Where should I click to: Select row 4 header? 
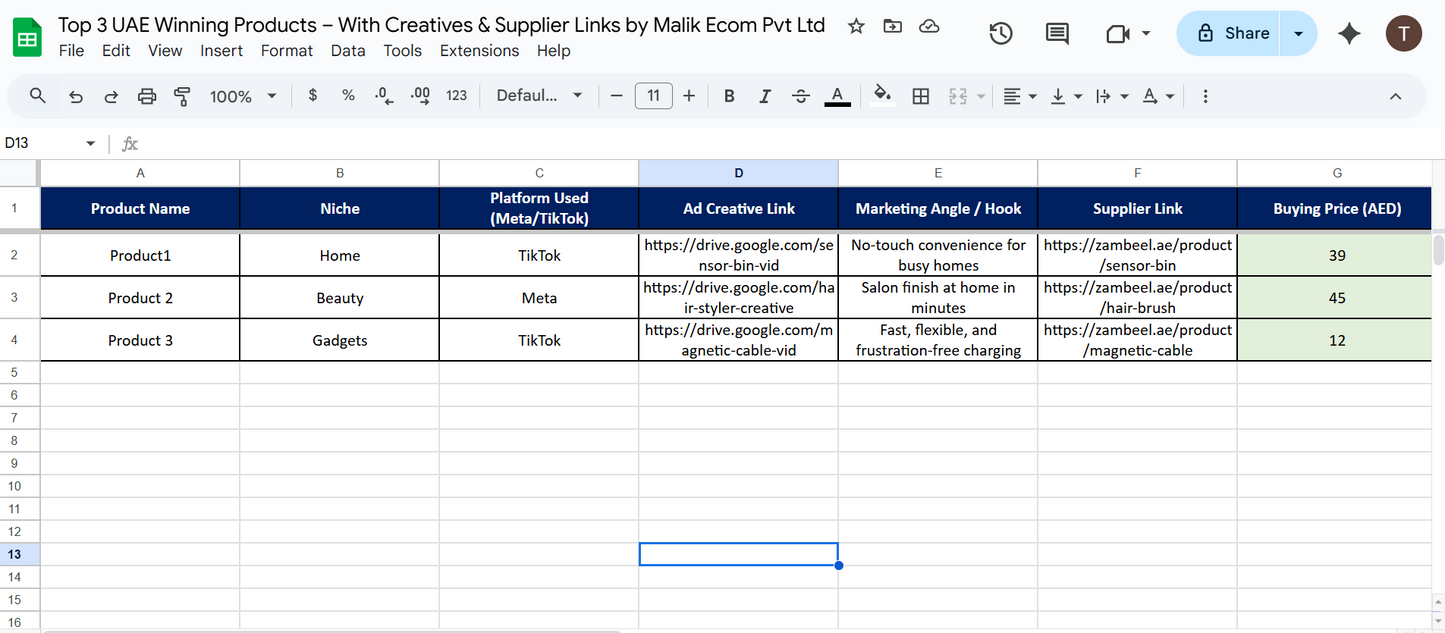14,340
